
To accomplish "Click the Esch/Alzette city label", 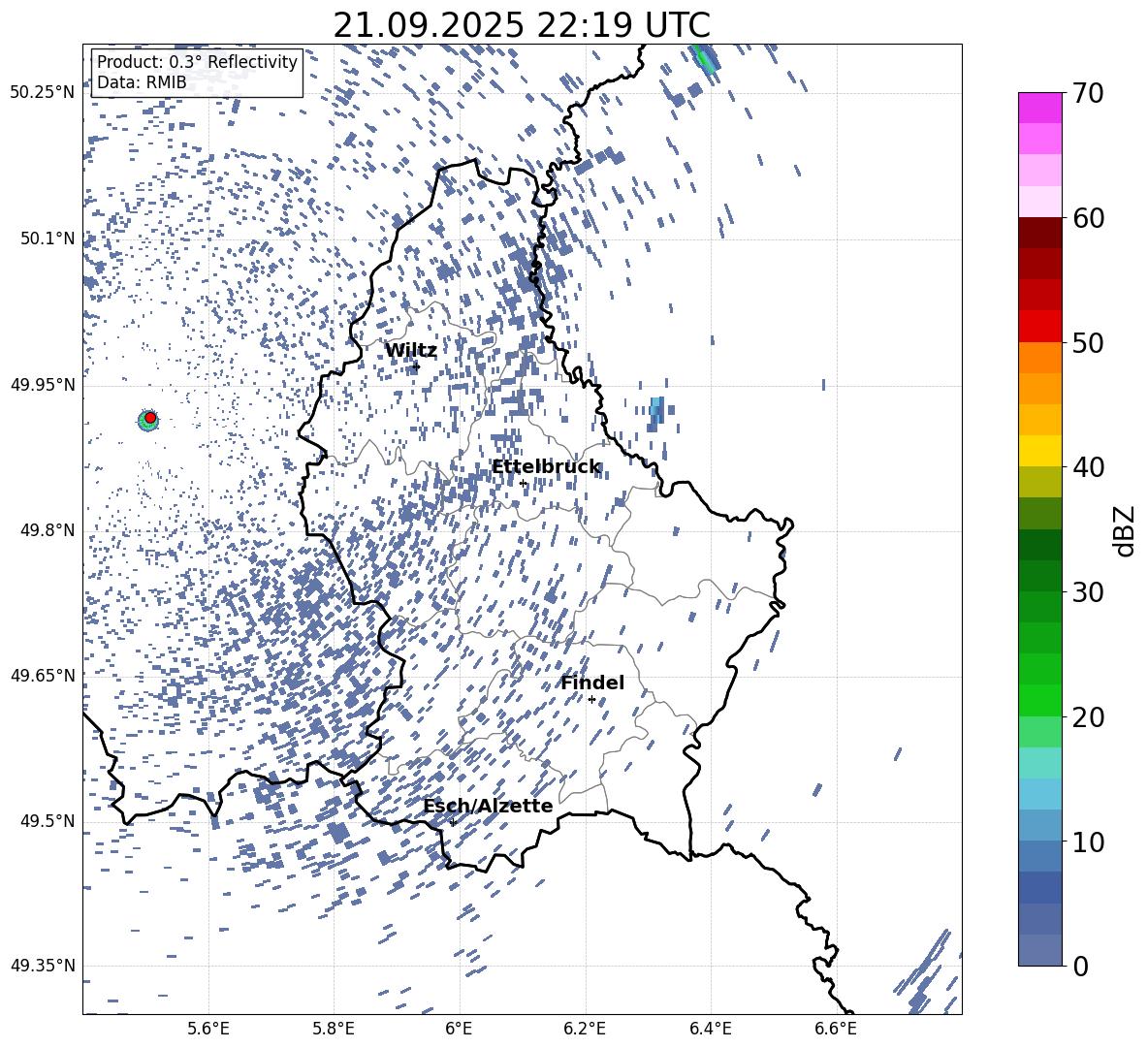I will pyautogui.click(x=488, y=806).
